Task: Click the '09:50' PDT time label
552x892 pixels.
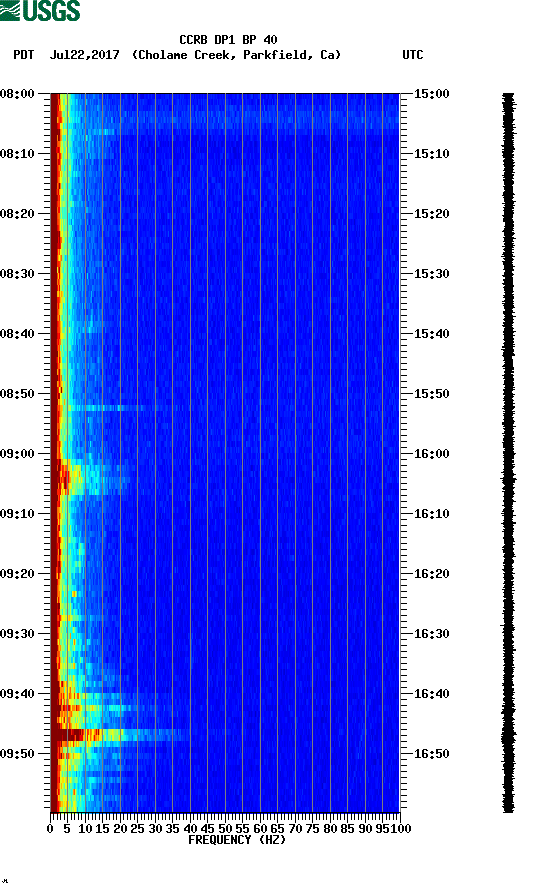Action: point(18,754)
